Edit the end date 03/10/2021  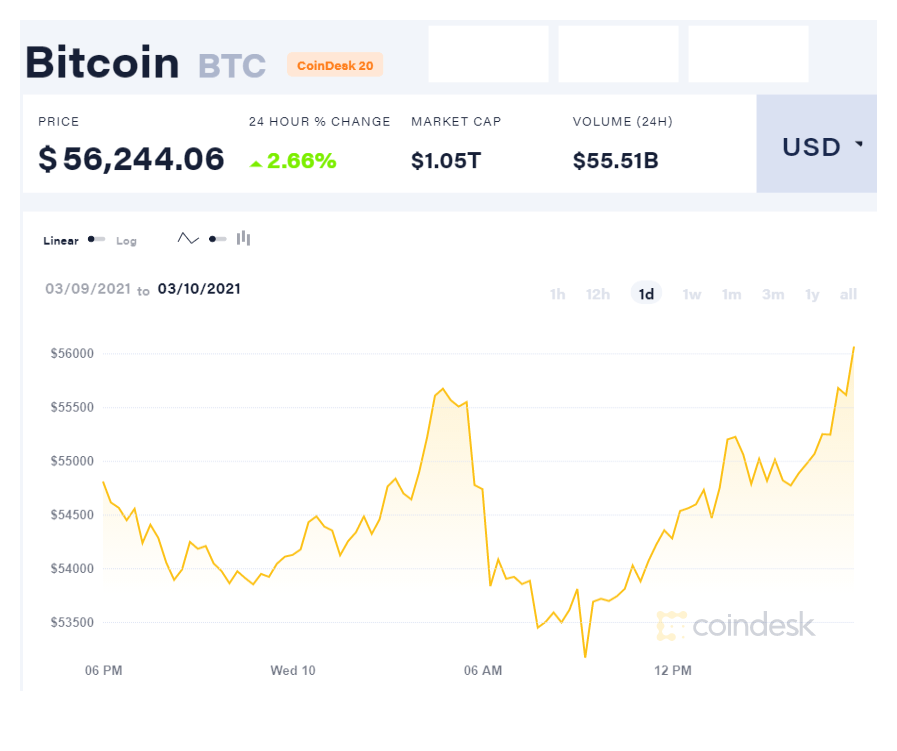(199, 289)
